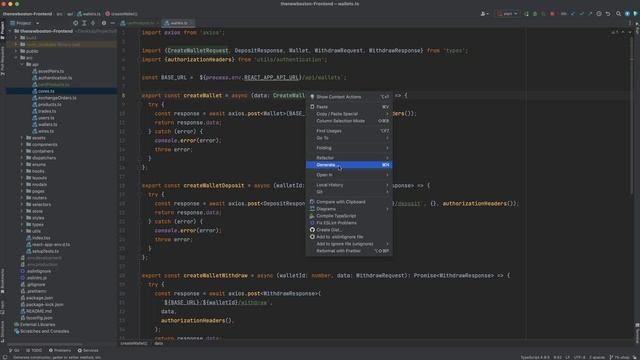Expand the public folder in tree
The height and width of the screenshot is (360, 640).
[x=16, y=51]
